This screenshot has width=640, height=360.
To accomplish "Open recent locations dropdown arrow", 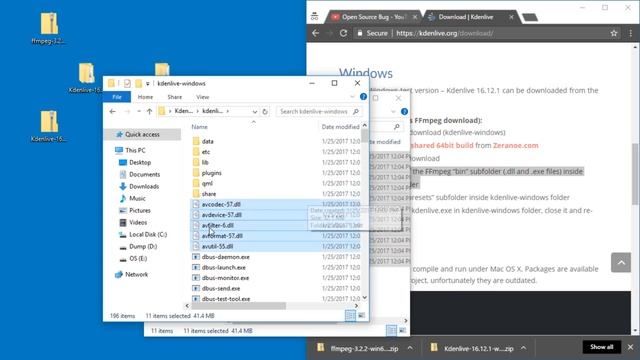I will click(139, 111).
